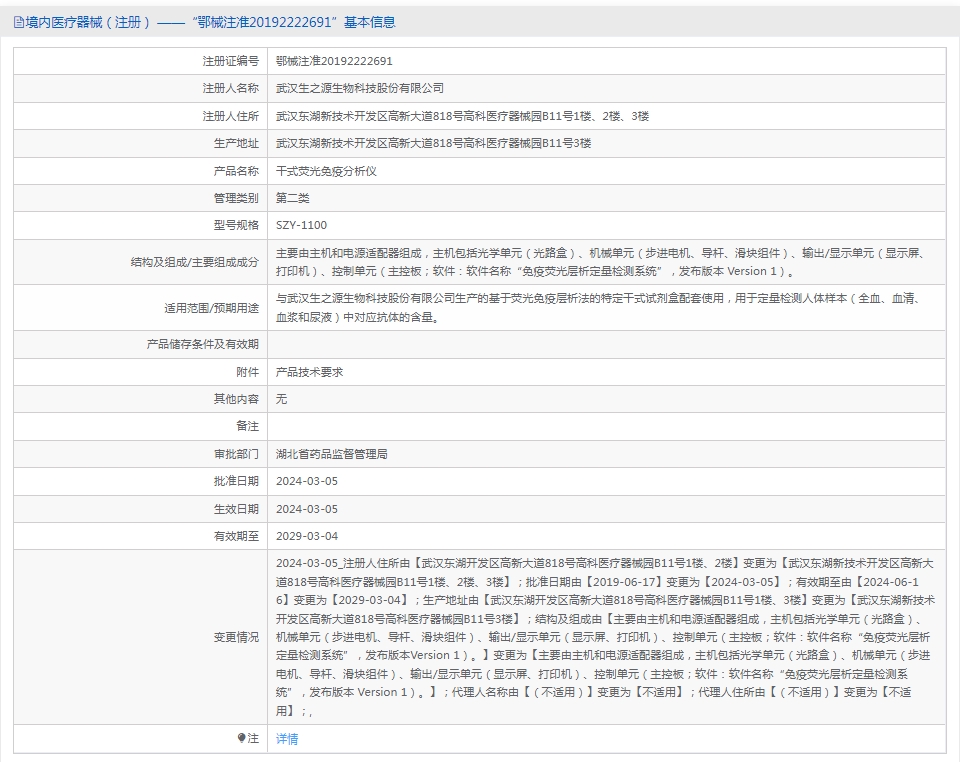The width and height of the screenshot is (960, 762).
Task: Click the 结构及组成/主要组成成分 label
Action: pyautogui.click(x=195, y=262)
